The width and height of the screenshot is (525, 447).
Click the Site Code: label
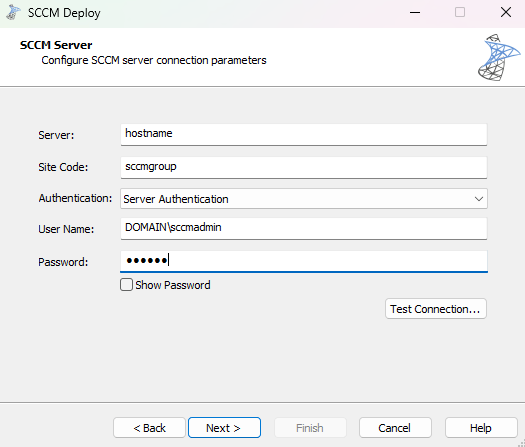63,167
